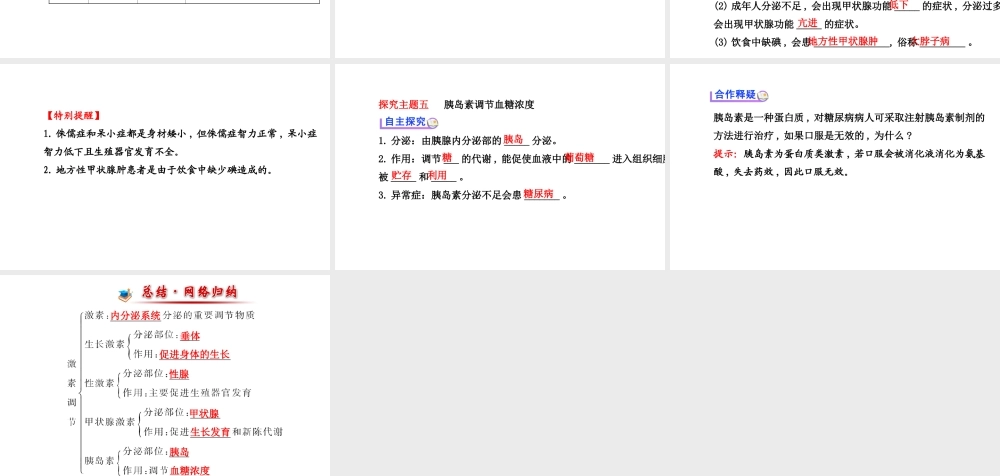The image size is (1000, 476).
Task: Click the red answer 葡萄糖
Action: [x=580, y=157]
